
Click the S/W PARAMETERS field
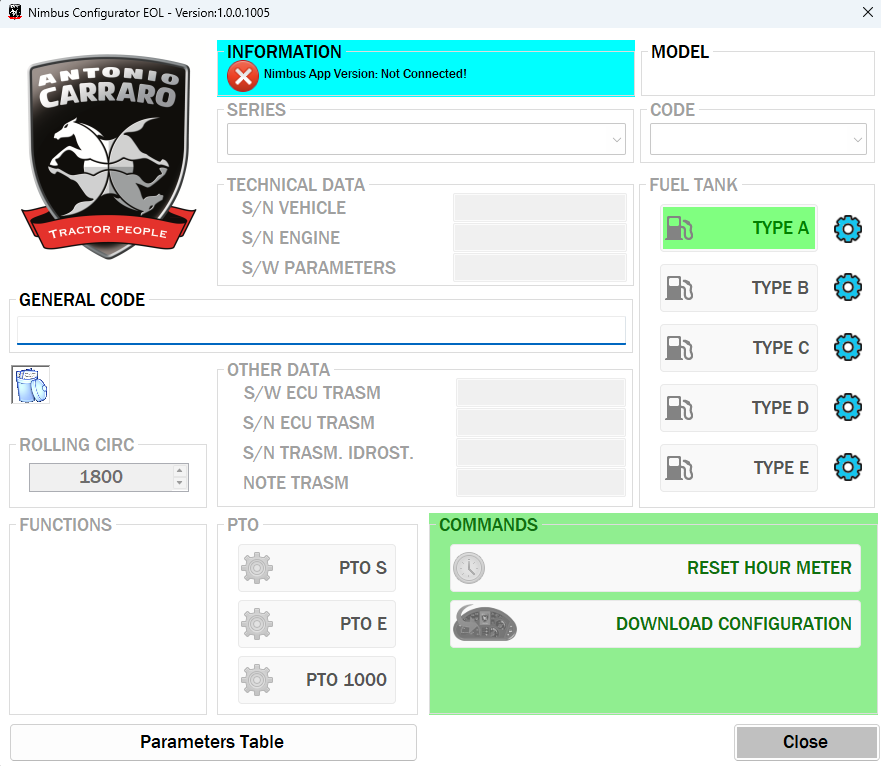point(540,268)
